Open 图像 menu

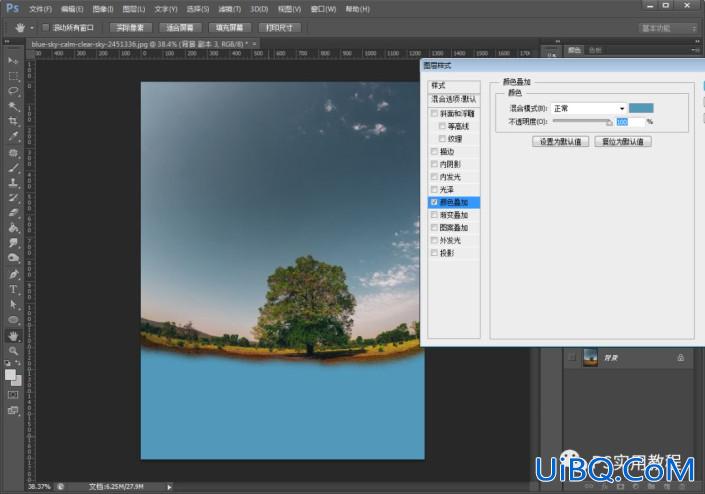point(103,9)
